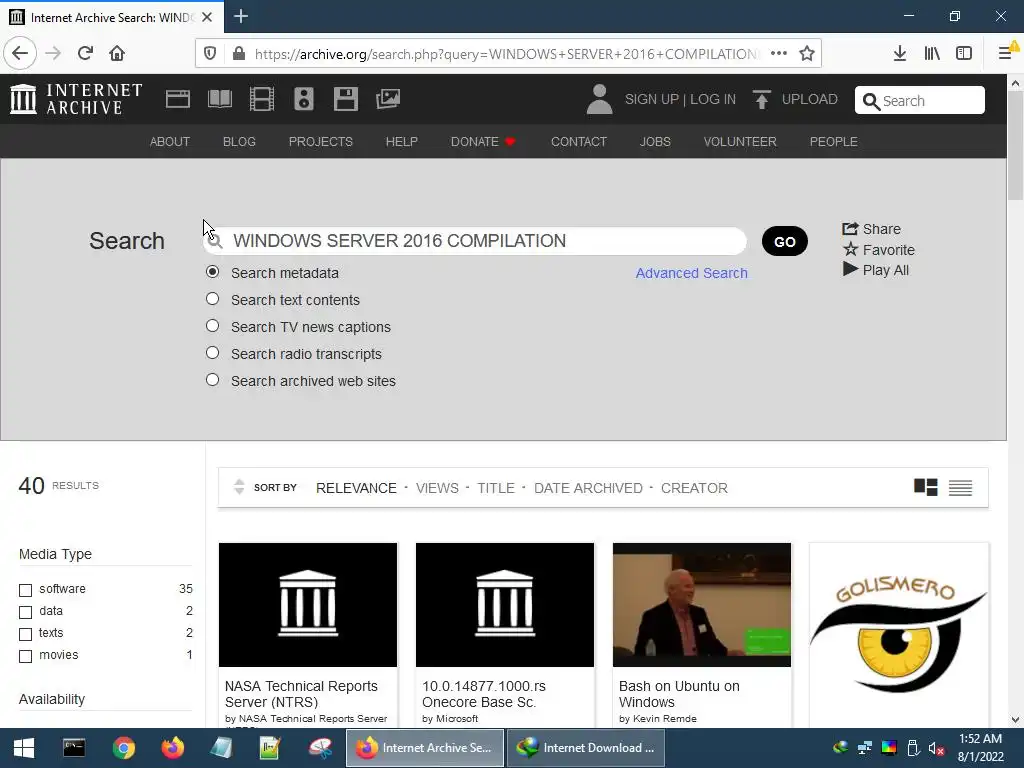
Task: Sort results by DATE ARCHIVED
Action: (588, 488)
